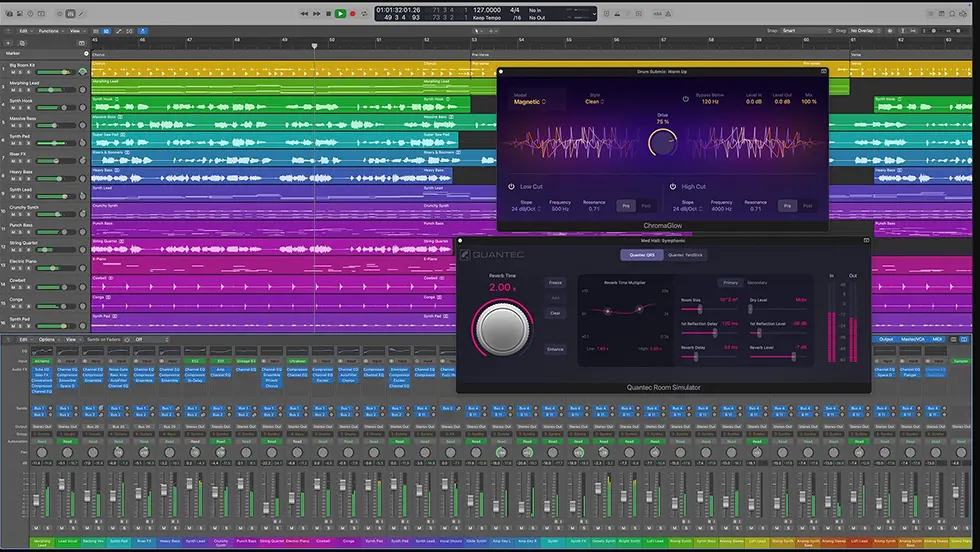Open the Loop Browser icon
The height and width of the screenshot is (552, 980).
(x=952, y=14)
